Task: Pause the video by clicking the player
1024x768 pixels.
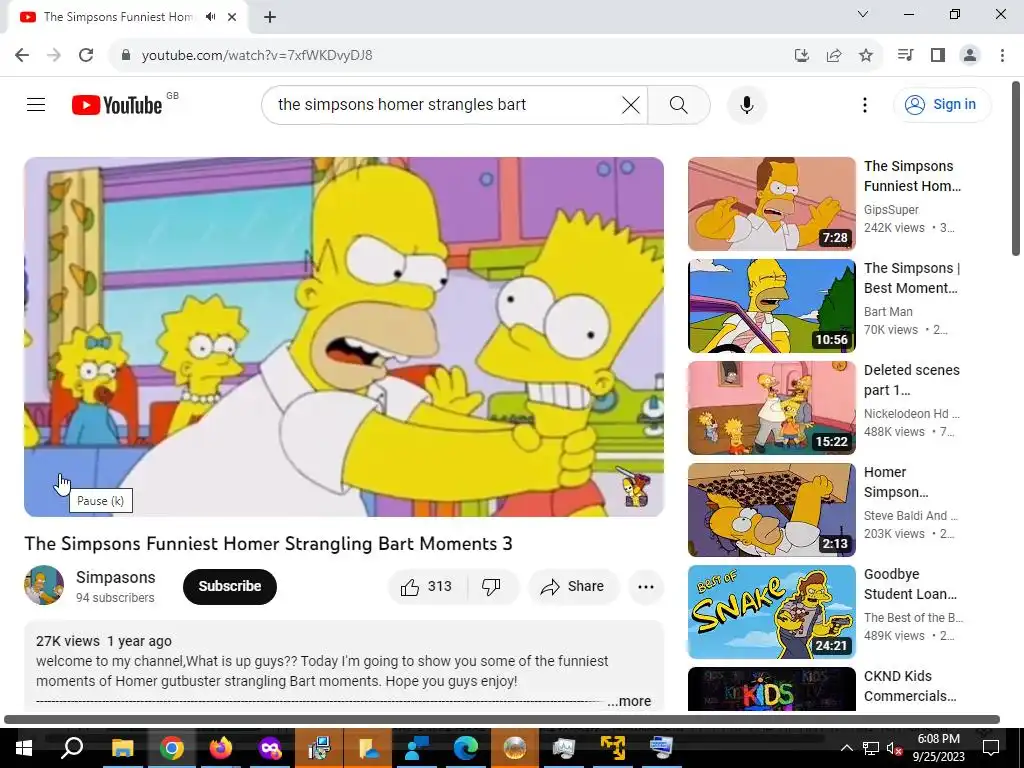Action: (x=344, y=336)
